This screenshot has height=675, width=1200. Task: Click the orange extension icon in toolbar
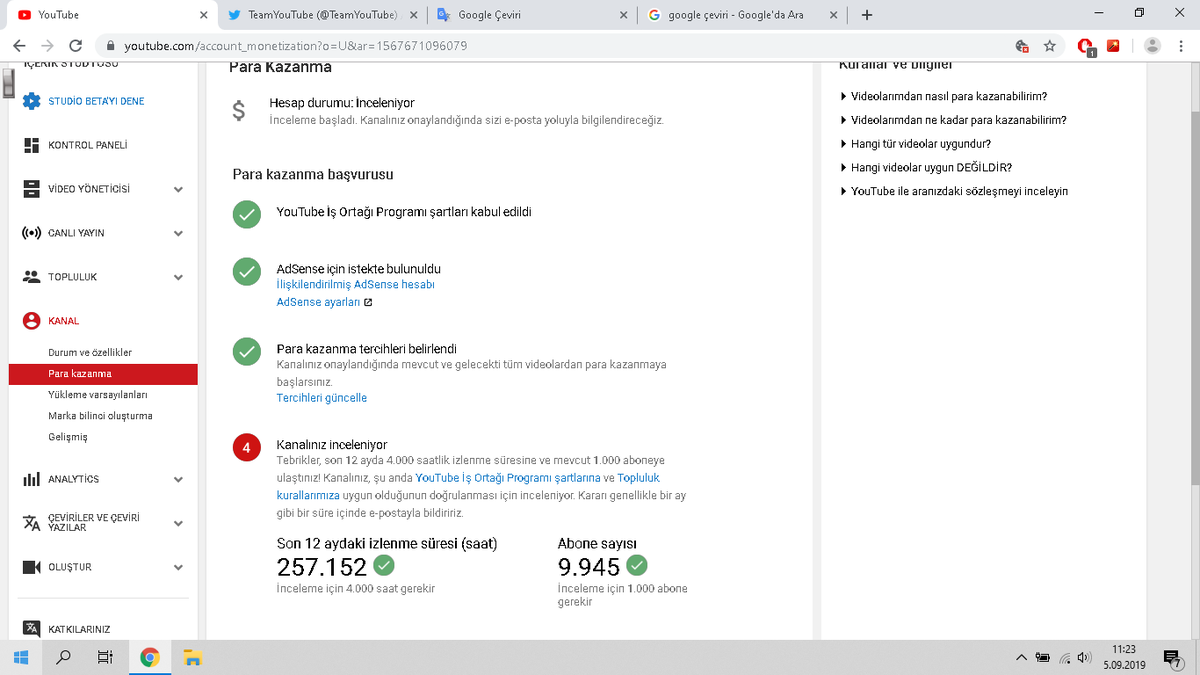coord(1113,46)
